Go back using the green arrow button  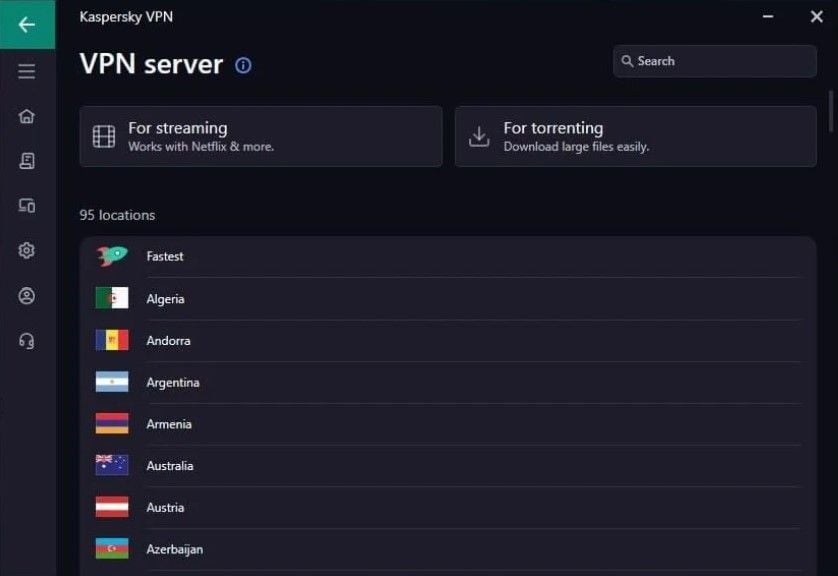pos(27,25)
